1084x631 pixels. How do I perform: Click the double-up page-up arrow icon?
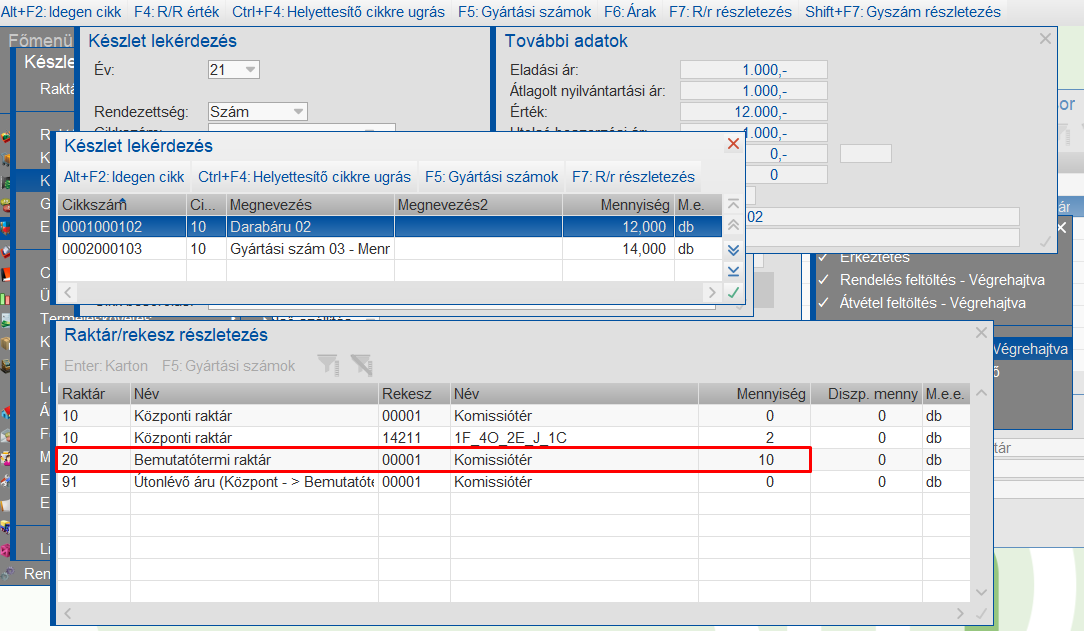733,225
